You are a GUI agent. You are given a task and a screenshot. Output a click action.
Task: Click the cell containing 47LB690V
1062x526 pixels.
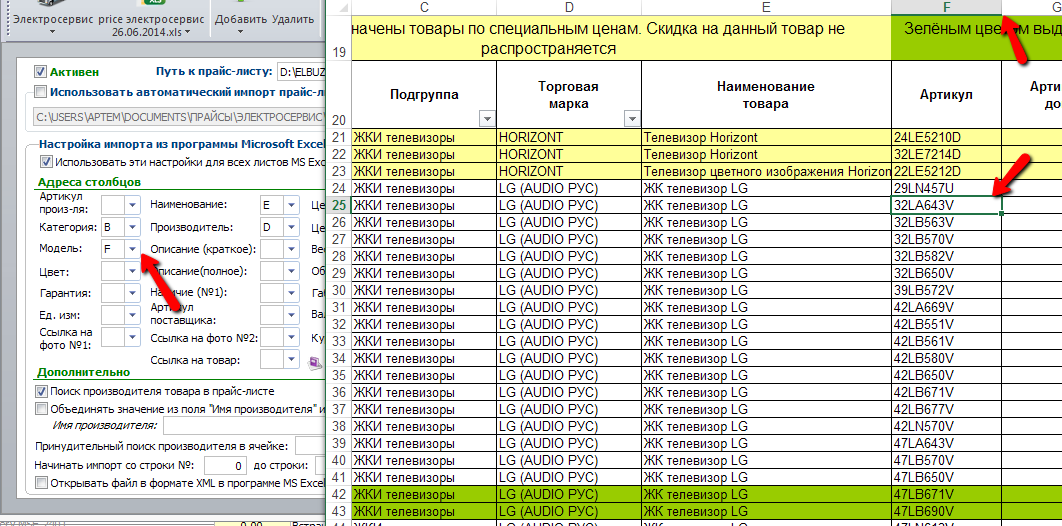(946, 510)
